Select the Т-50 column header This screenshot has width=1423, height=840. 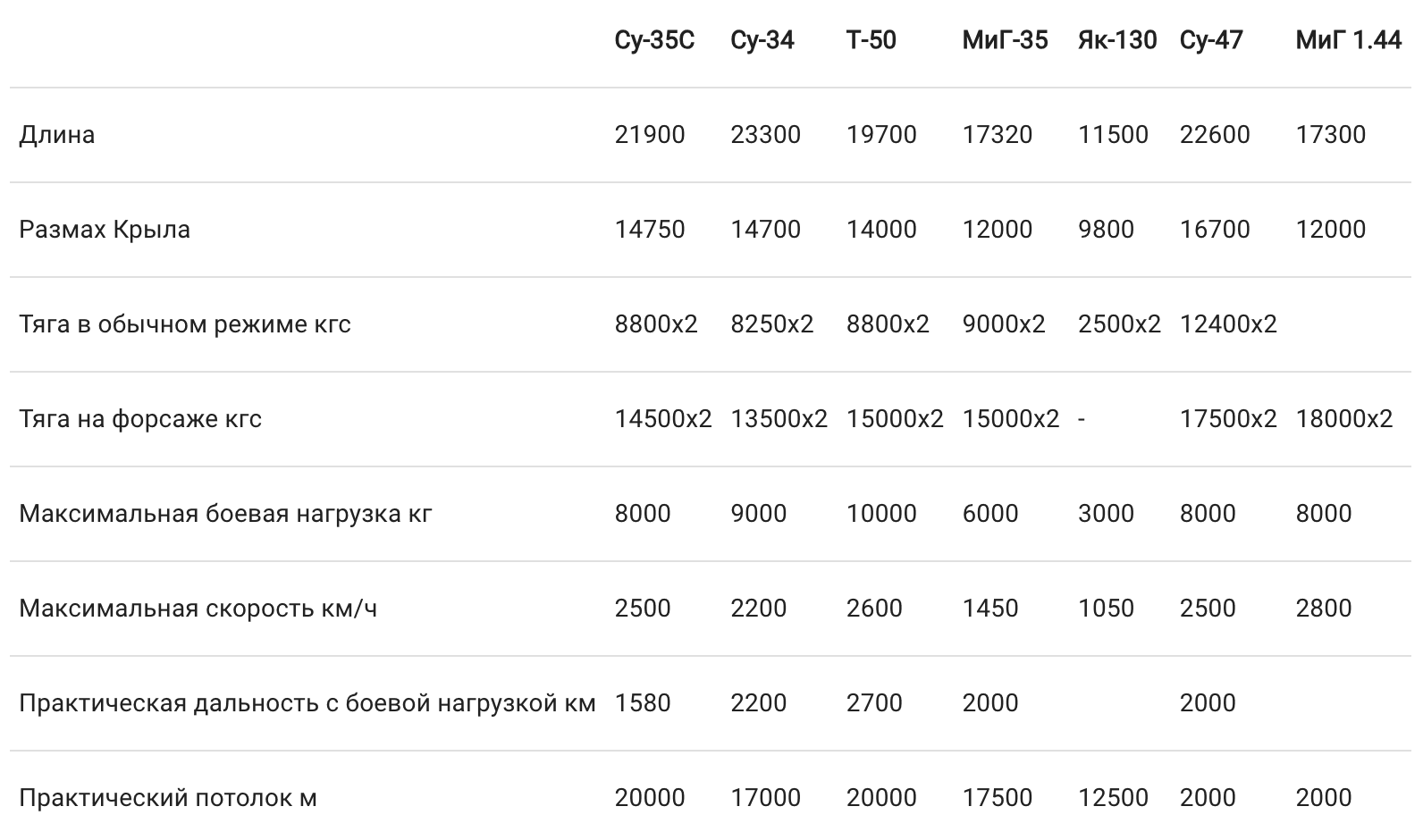[x=871, y=40]
